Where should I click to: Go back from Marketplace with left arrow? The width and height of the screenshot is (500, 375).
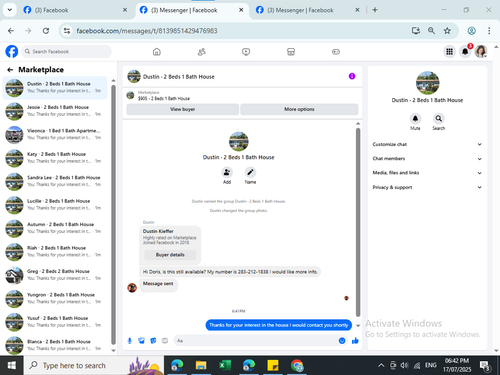pyautogui.click(x=10, y=70)
